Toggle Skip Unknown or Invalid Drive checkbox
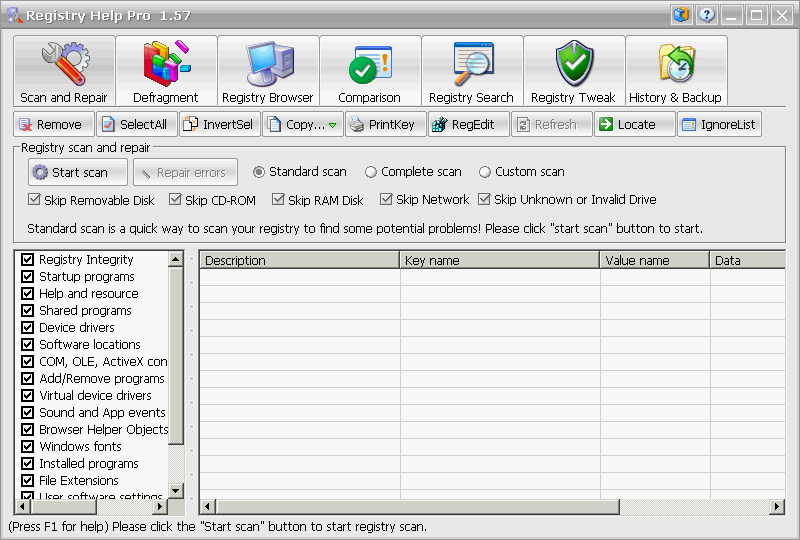This screenshot has height=540, width=800. (484, 200)
